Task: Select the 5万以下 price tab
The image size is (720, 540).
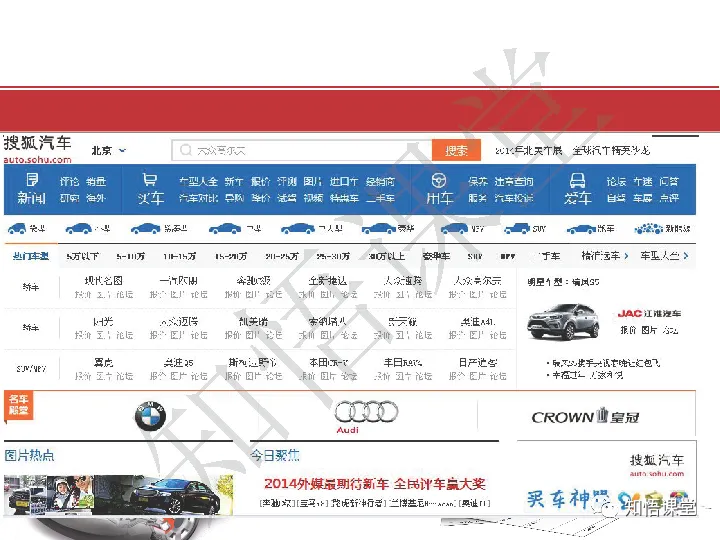Action: click(x=83, y=256)
